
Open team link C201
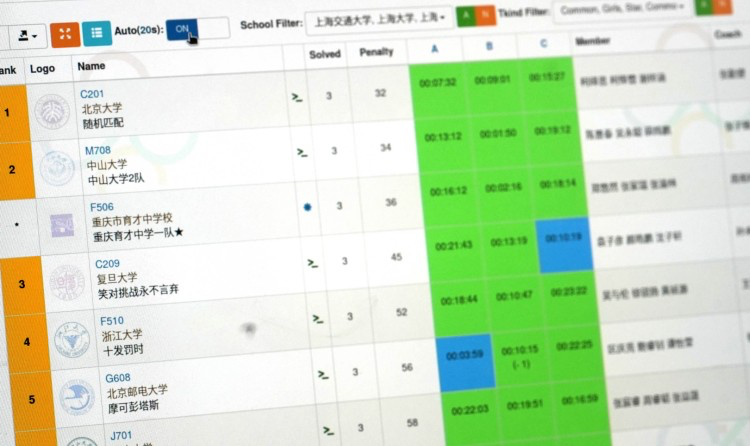pyautogui.click(x=92, y=94)
